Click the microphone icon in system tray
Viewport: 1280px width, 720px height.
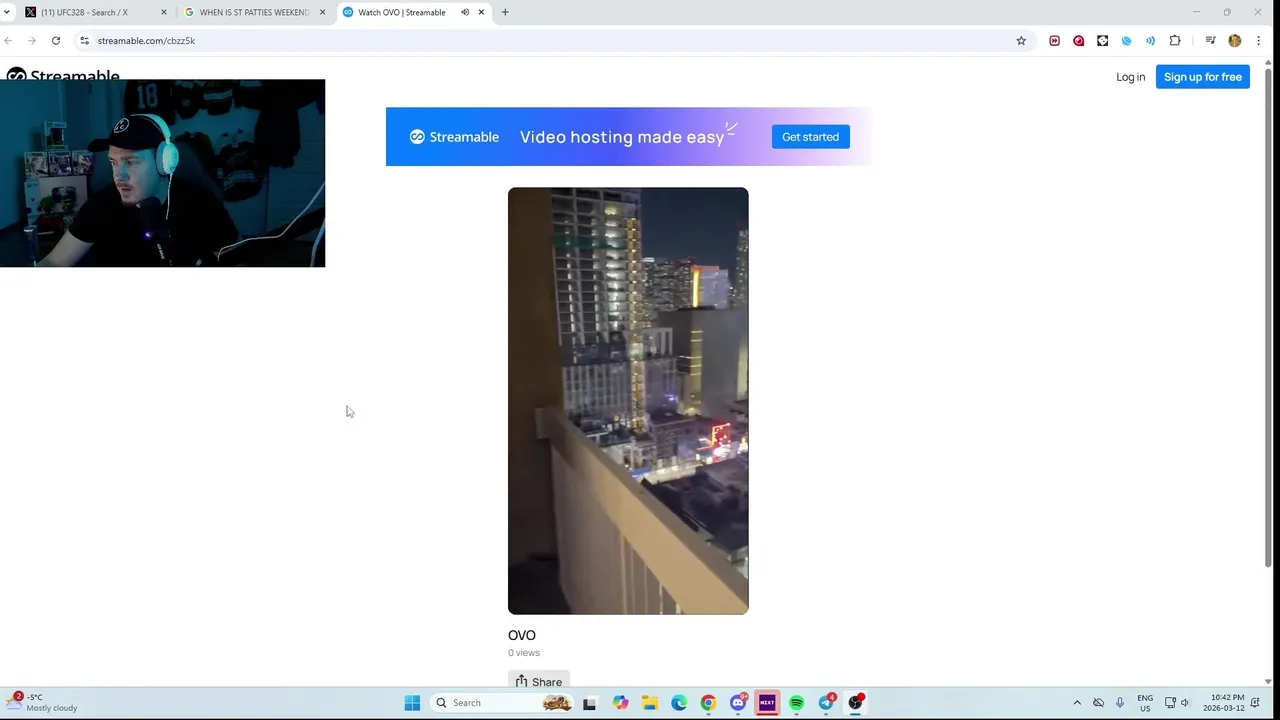(x=1120, y=703)
